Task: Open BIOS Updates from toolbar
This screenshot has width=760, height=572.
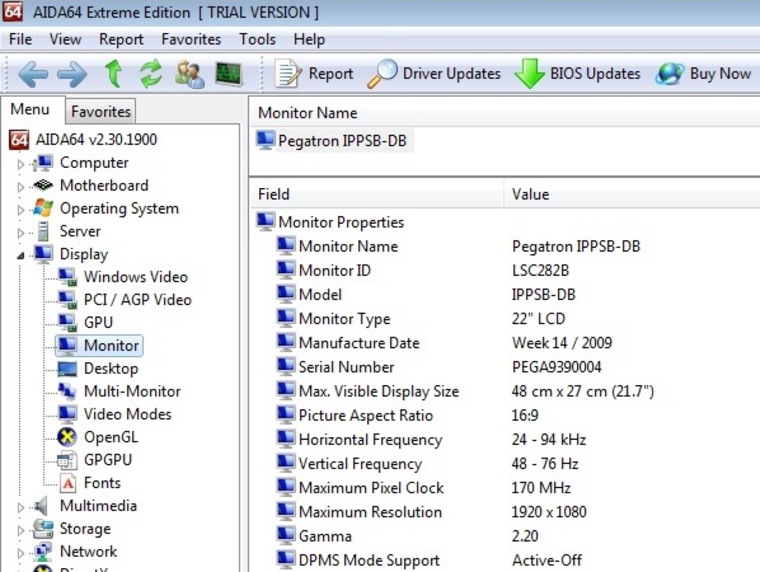Action: pos(578,74)
